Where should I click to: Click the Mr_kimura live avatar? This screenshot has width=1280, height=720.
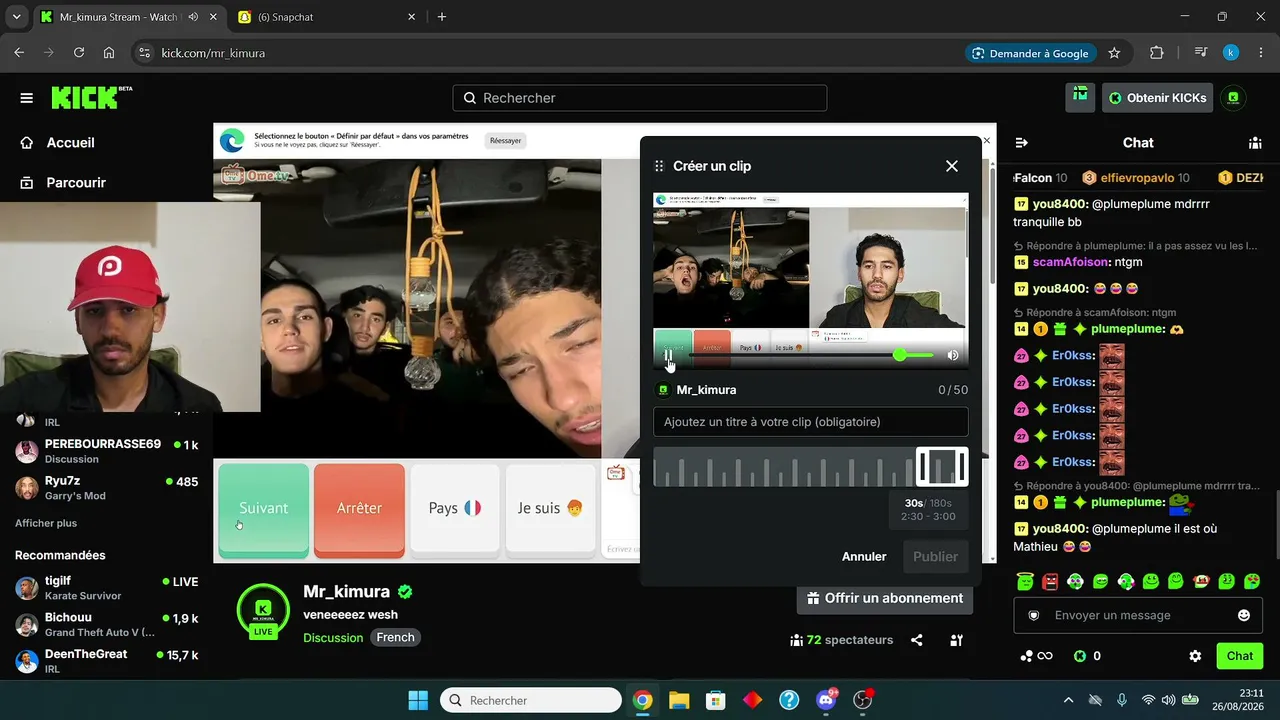click(263, 610)
